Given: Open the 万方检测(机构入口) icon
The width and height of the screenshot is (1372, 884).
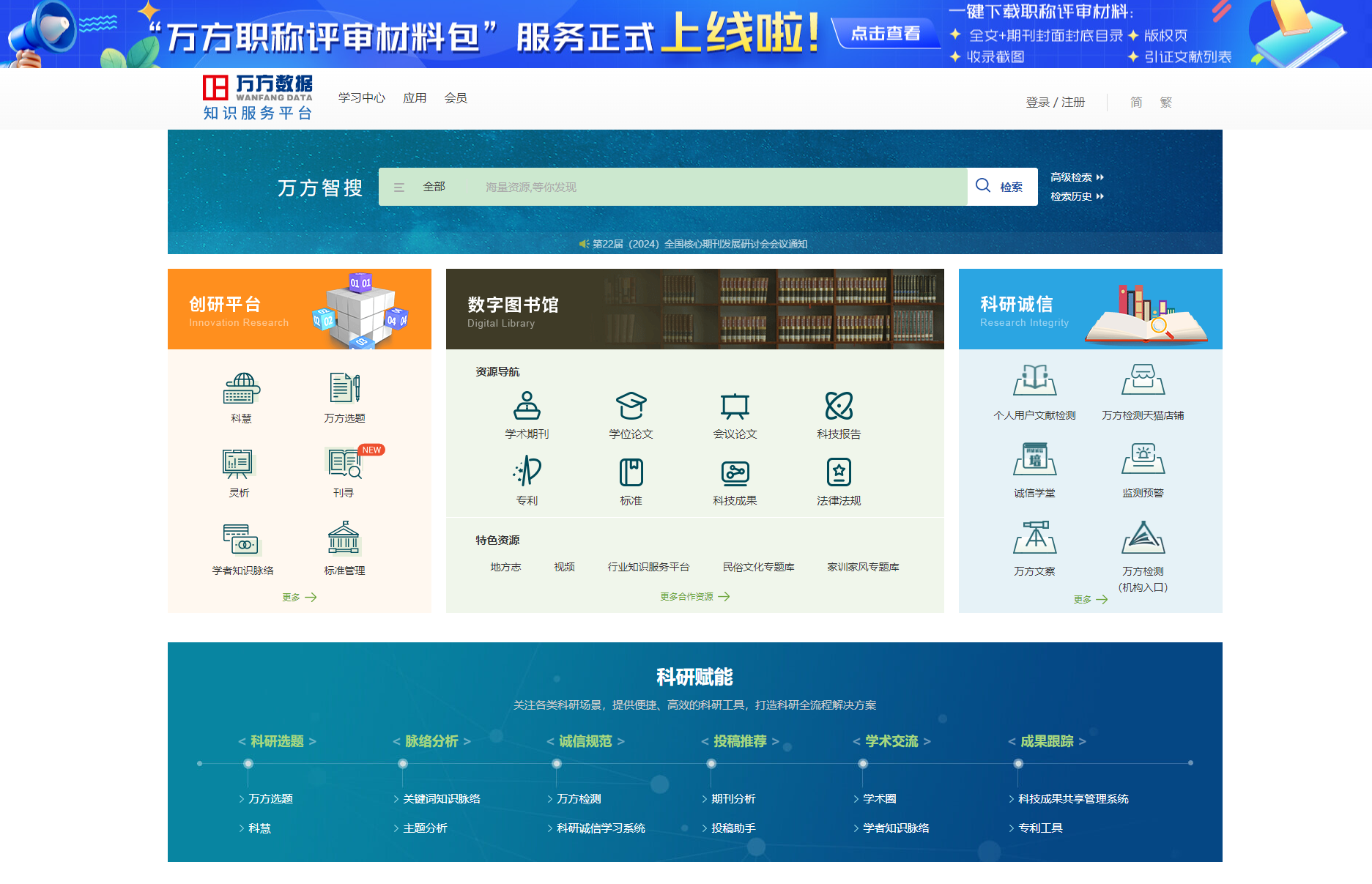Looking at the screenshot, I should 1143,537.
